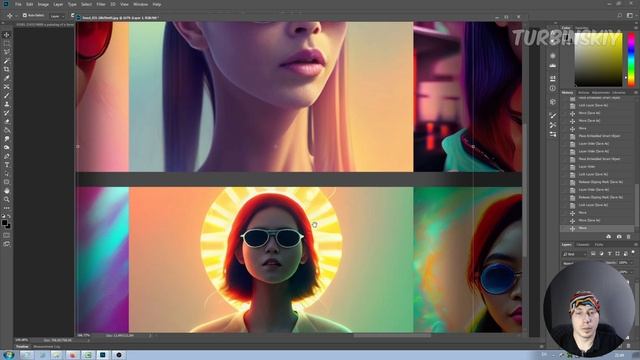The width and height of the screenshot is (640, 360).
Task: Open the Image menu
Action: [x=43, y=4]
